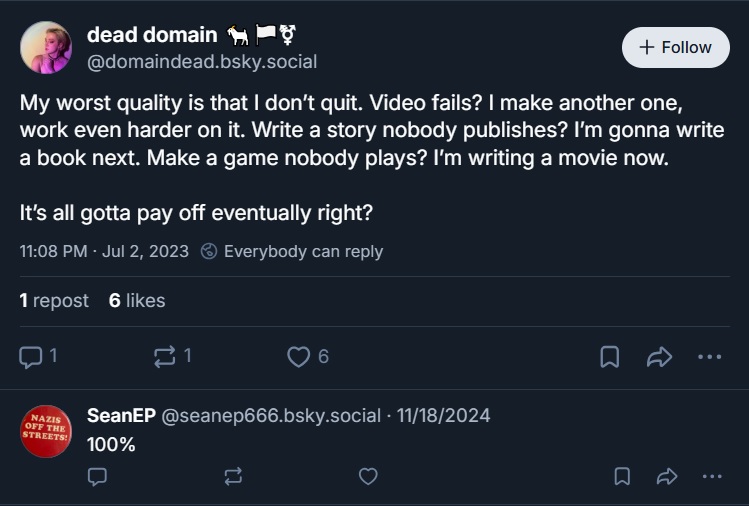This screenshot has width=749, height=506.
Task: Click the Everybody can reply setting
Action: [292, 251]
